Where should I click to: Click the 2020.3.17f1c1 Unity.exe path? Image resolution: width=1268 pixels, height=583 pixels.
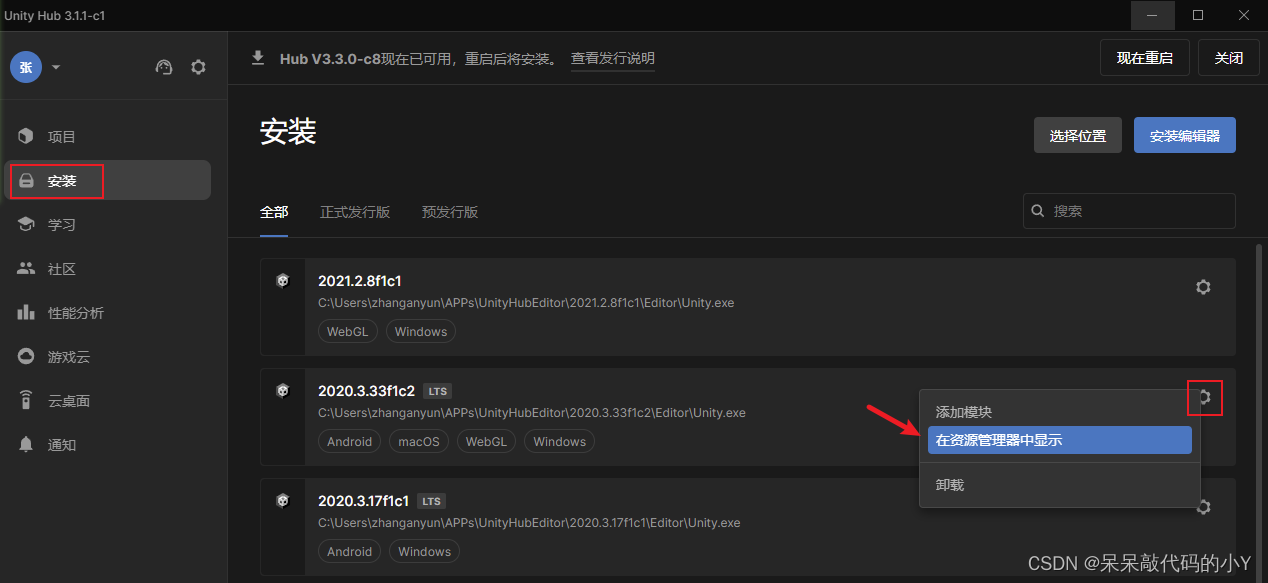[529, 523]
